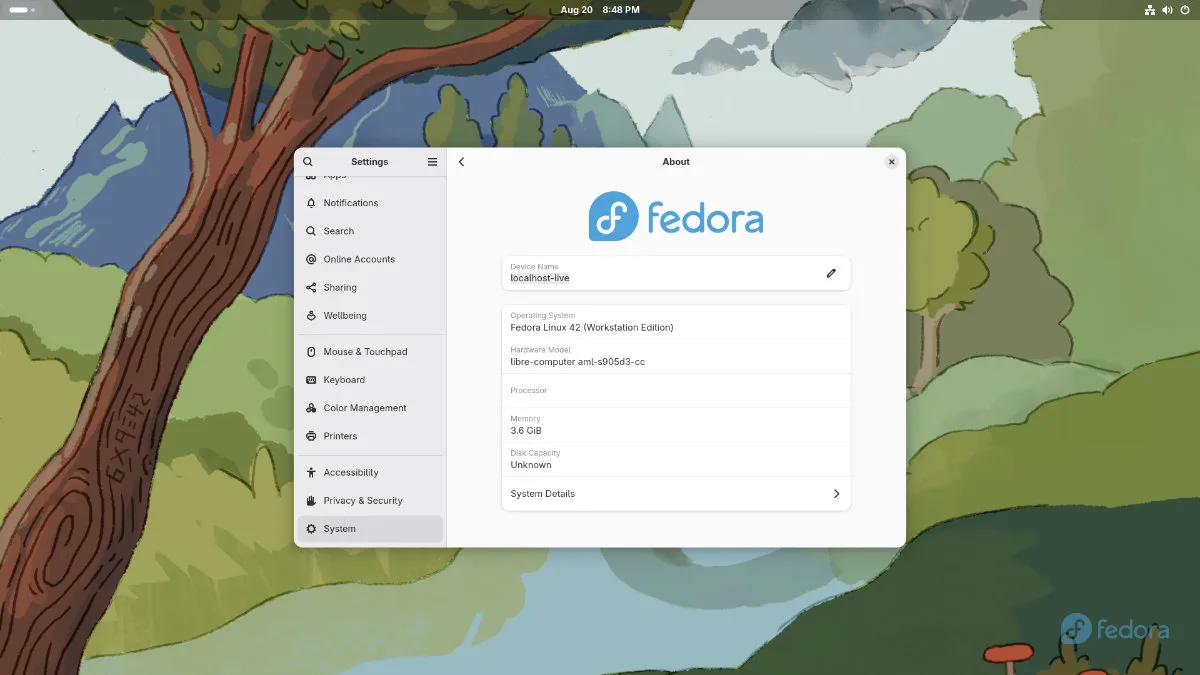Click the search icon in Settings header
This screenshot has height=675, width=1200.
[308, 162]
